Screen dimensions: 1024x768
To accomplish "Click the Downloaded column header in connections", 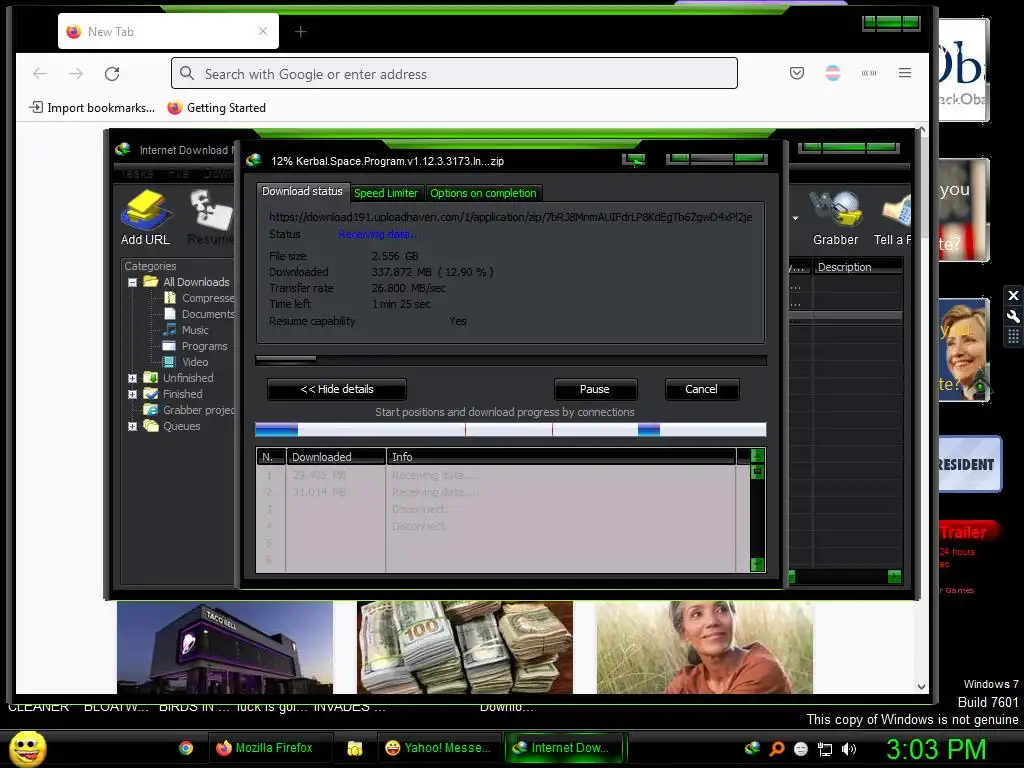I will [x=336, y=456].
